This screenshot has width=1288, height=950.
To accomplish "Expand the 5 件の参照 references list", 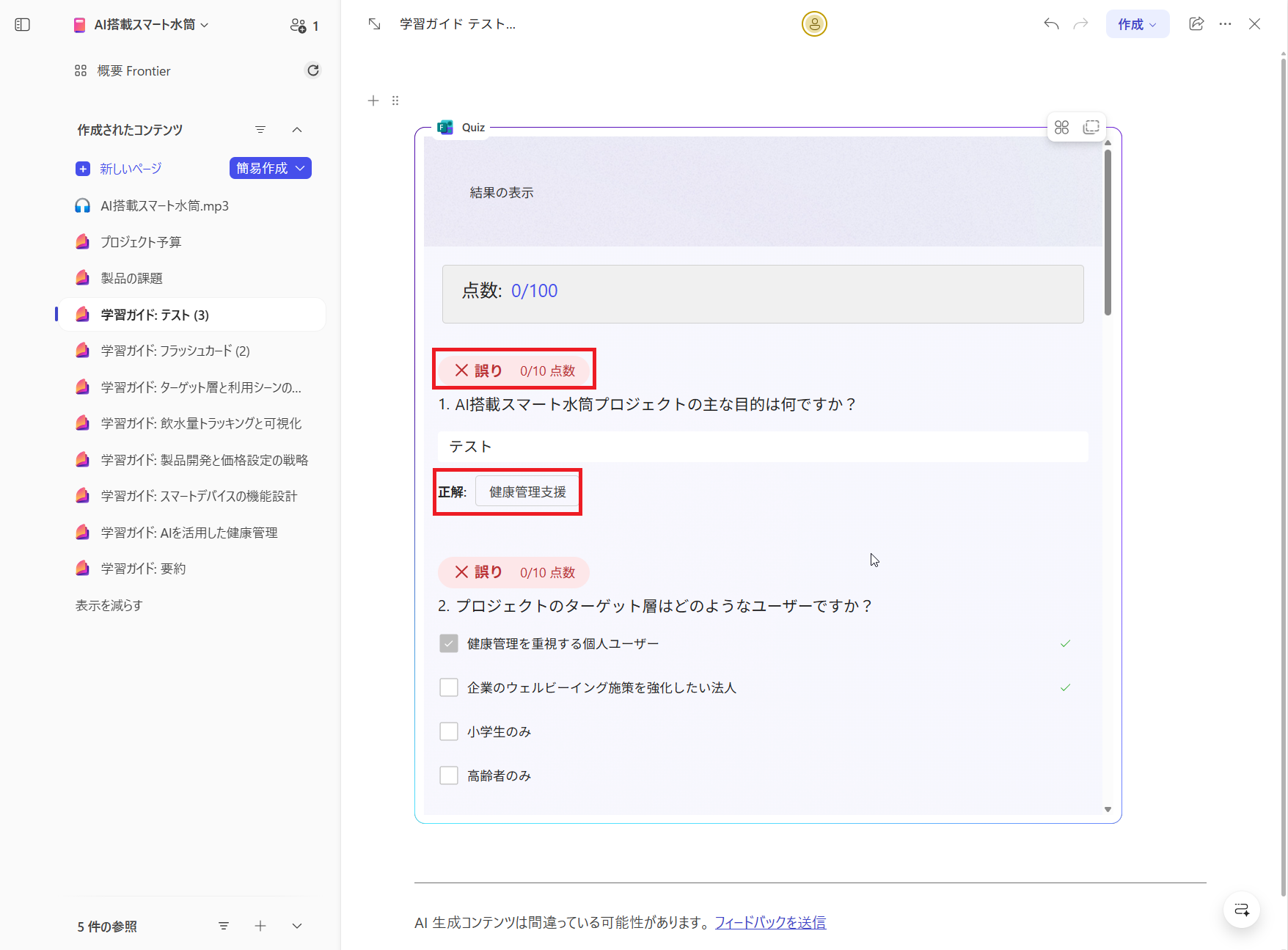I will click(296, 926).
